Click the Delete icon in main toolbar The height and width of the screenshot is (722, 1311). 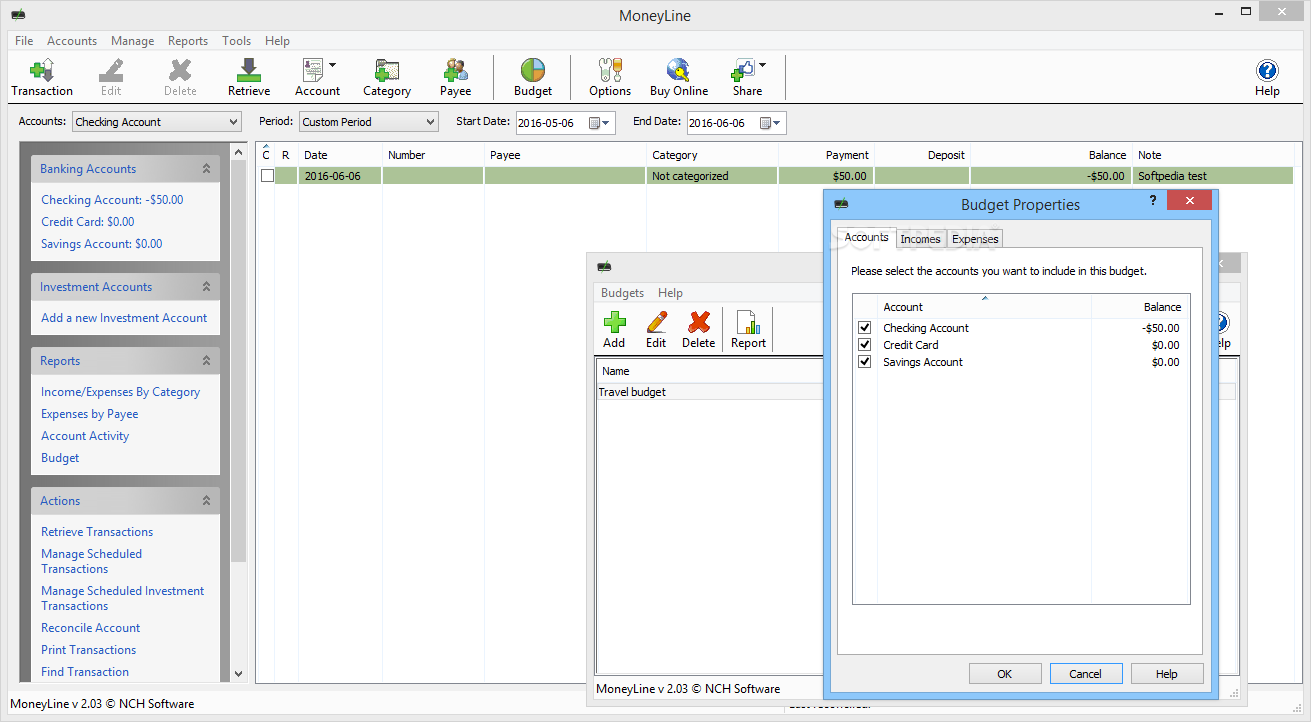pos(180,78)
